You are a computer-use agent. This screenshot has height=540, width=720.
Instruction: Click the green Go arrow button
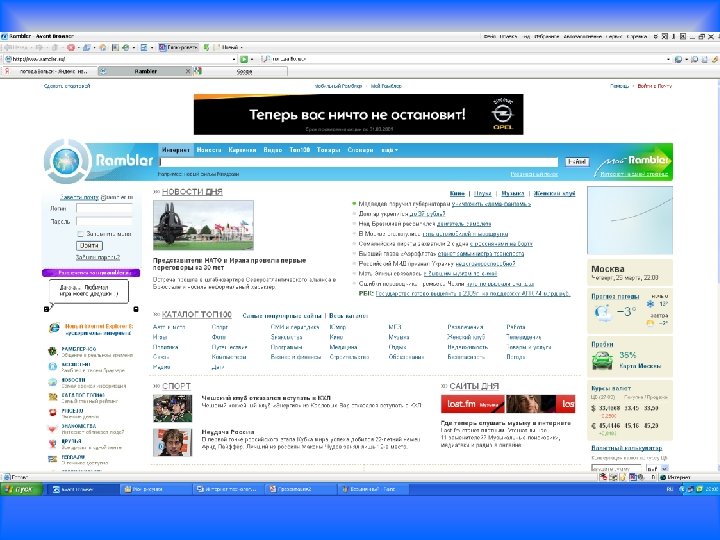click(244, 59)
